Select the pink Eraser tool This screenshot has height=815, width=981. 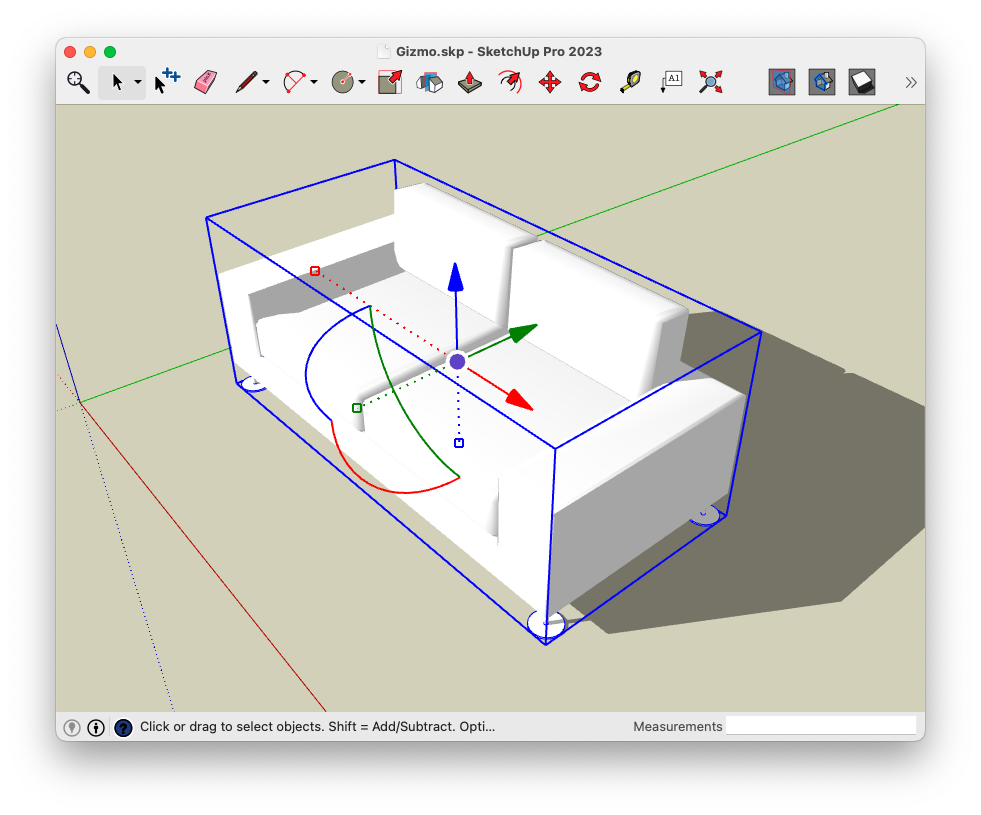pos(206,82)
